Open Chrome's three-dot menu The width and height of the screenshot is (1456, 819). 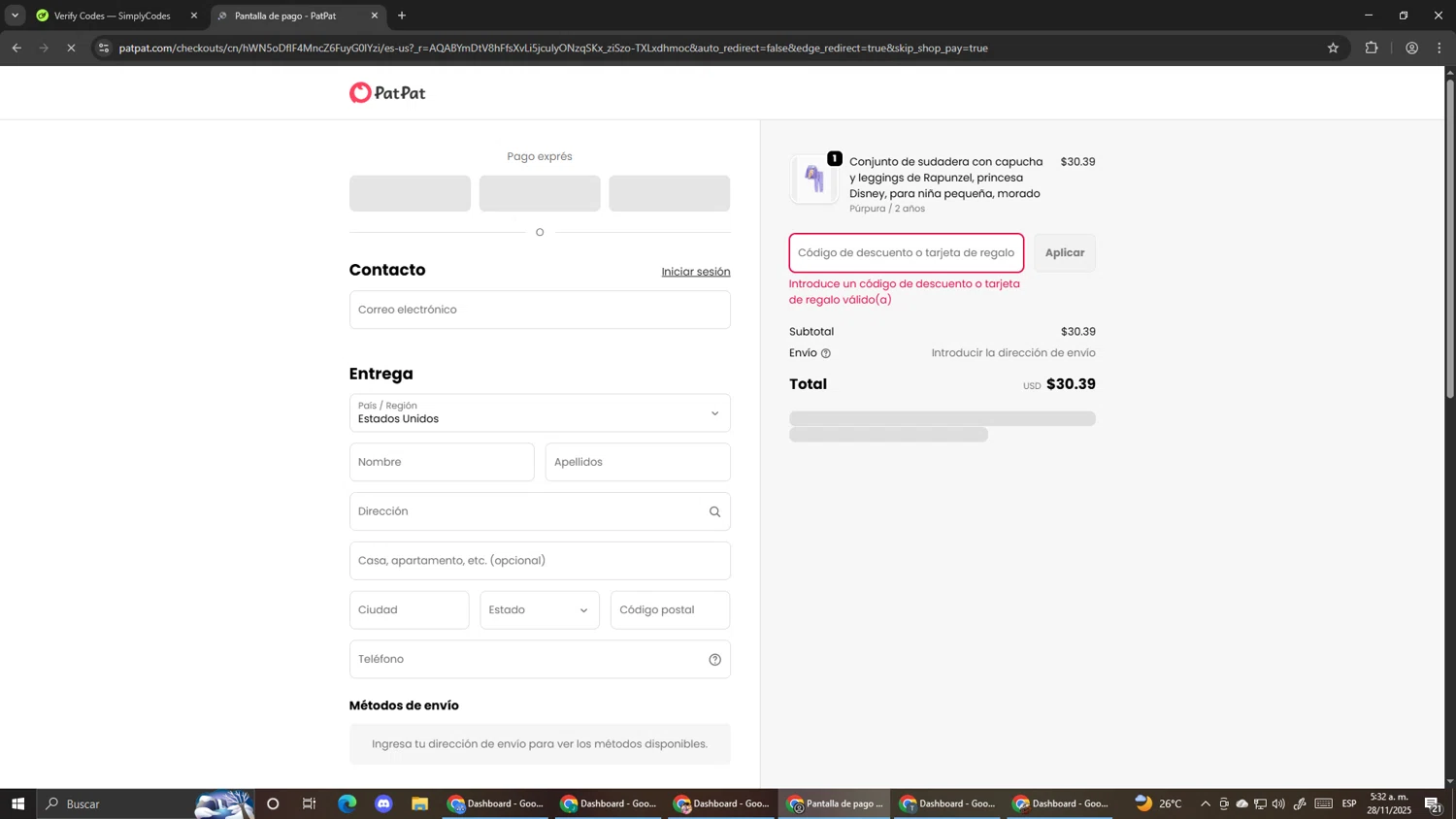click(1439, 48)
